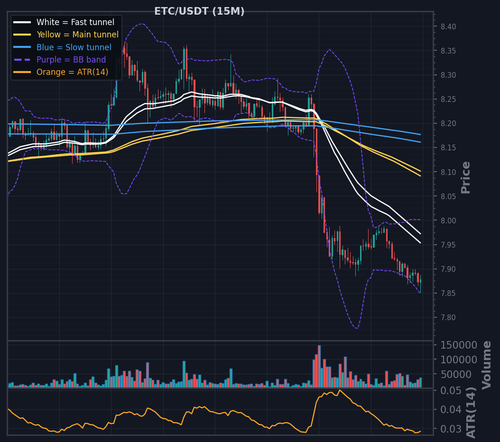Click the Volume axis title
This screenshot has height=442, width=500.
coord(487,365)
